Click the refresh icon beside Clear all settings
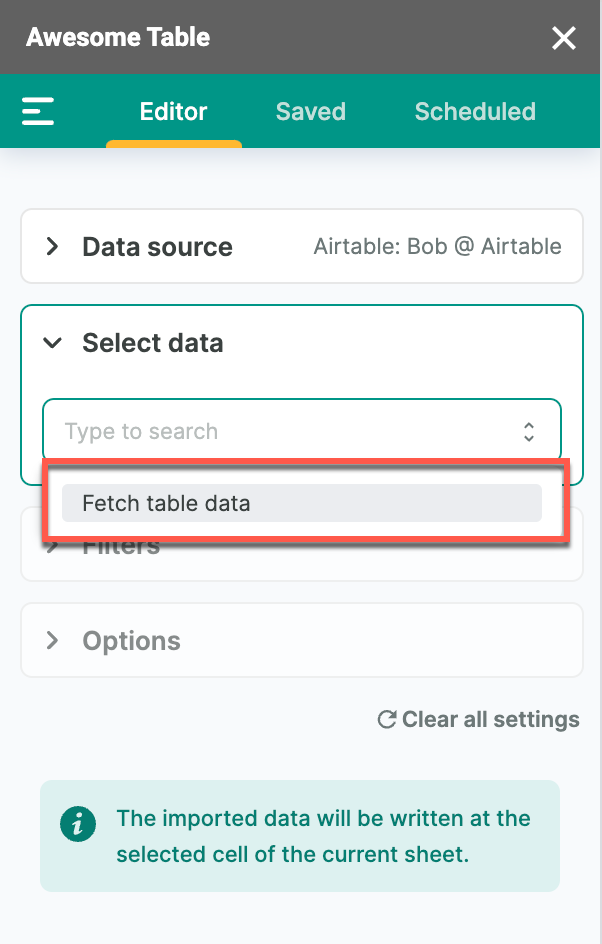 386,719
